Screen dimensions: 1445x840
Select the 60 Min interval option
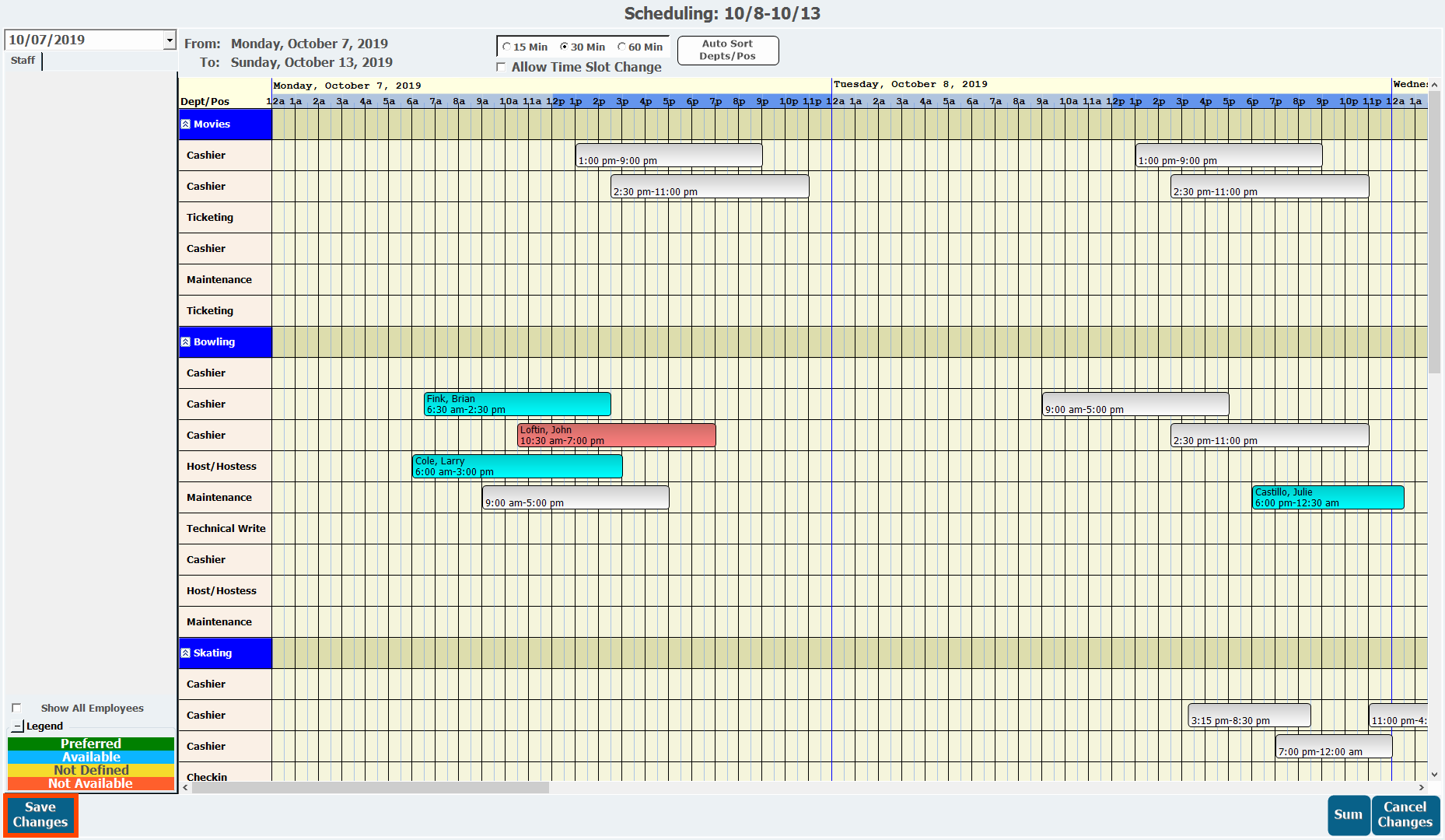622,47
